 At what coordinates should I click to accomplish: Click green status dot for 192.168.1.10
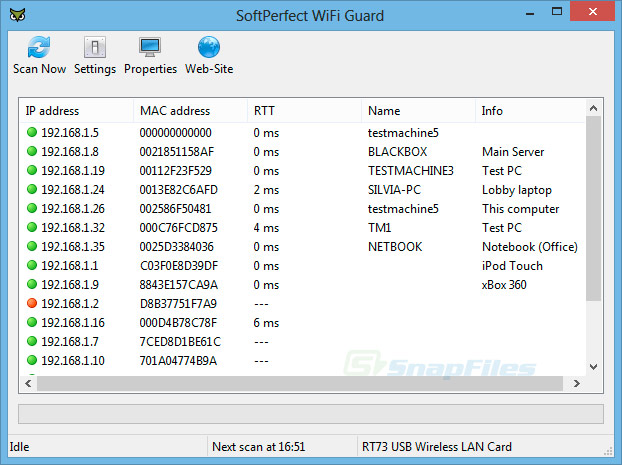point(32,360)
